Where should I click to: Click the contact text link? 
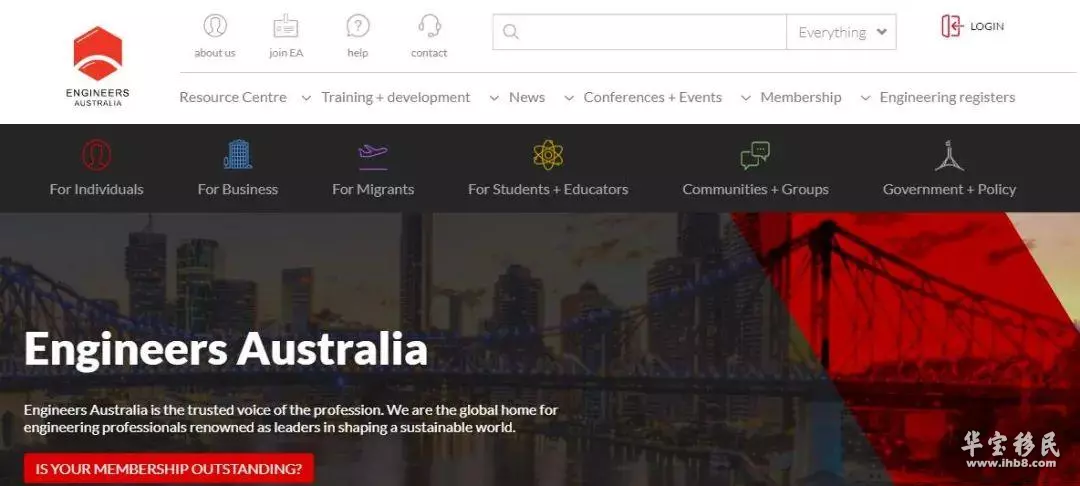[x=429, y=53]
